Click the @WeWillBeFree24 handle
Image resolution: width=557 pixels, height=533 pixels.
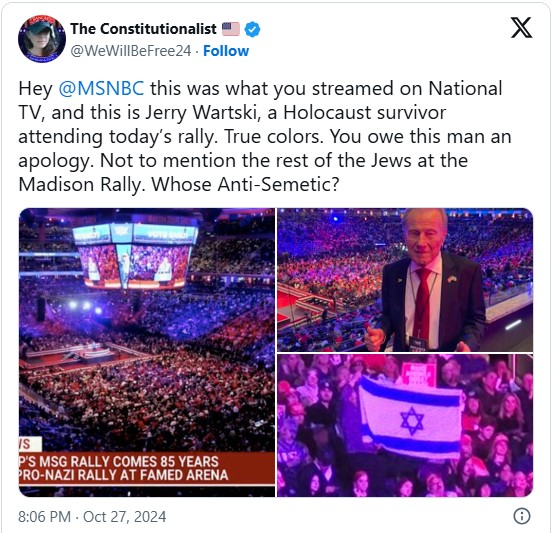[x=131, y=51]
